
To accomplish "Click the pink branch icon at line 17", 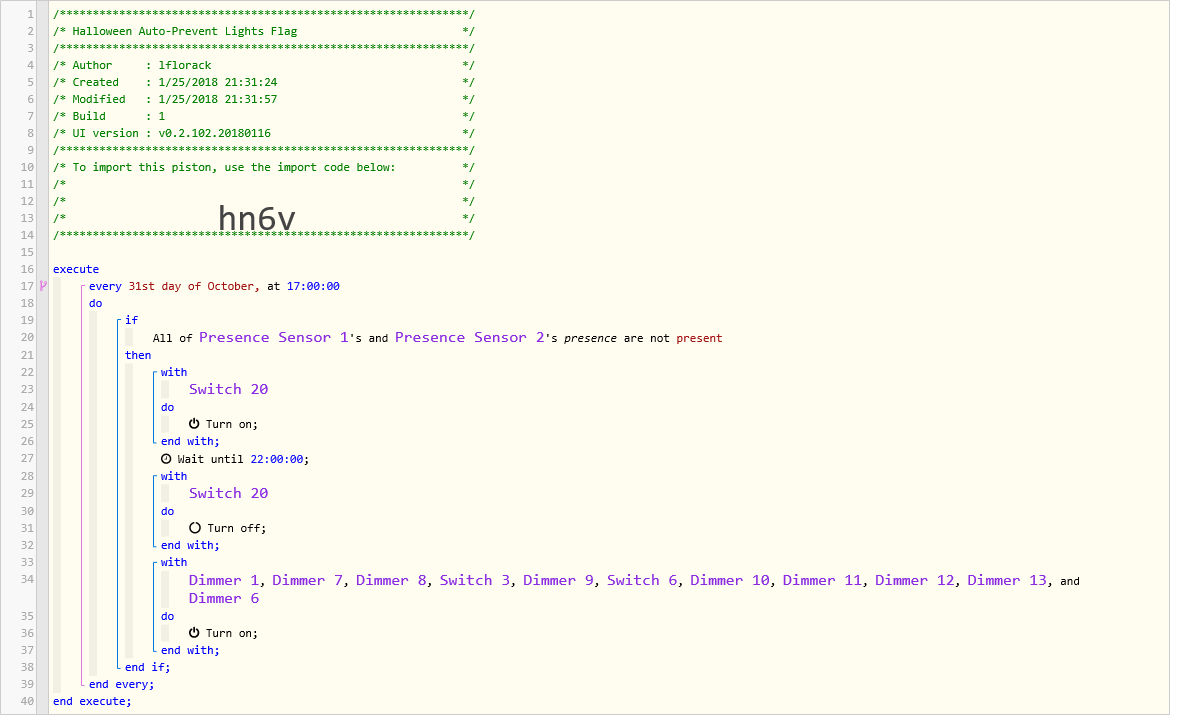I will [43, 287].
